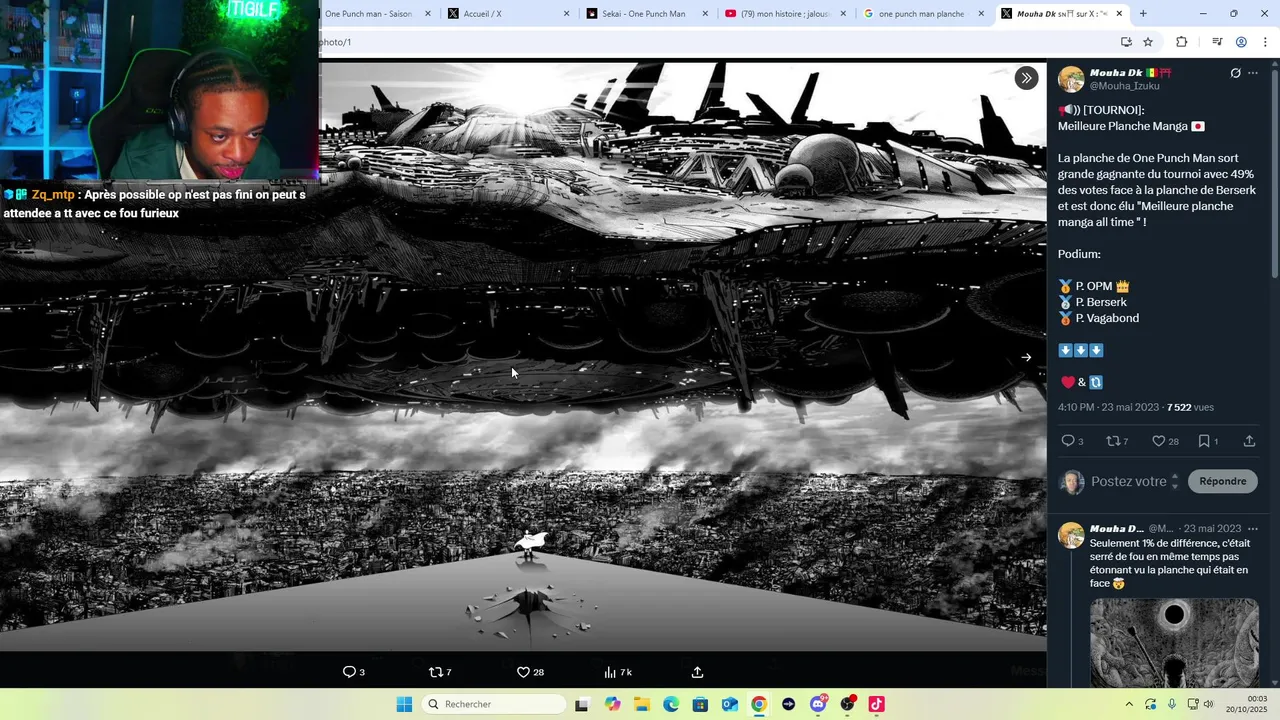1280x720 pixels.
Task: Open OBS Studio from taskbar
Action: [848, 704]
